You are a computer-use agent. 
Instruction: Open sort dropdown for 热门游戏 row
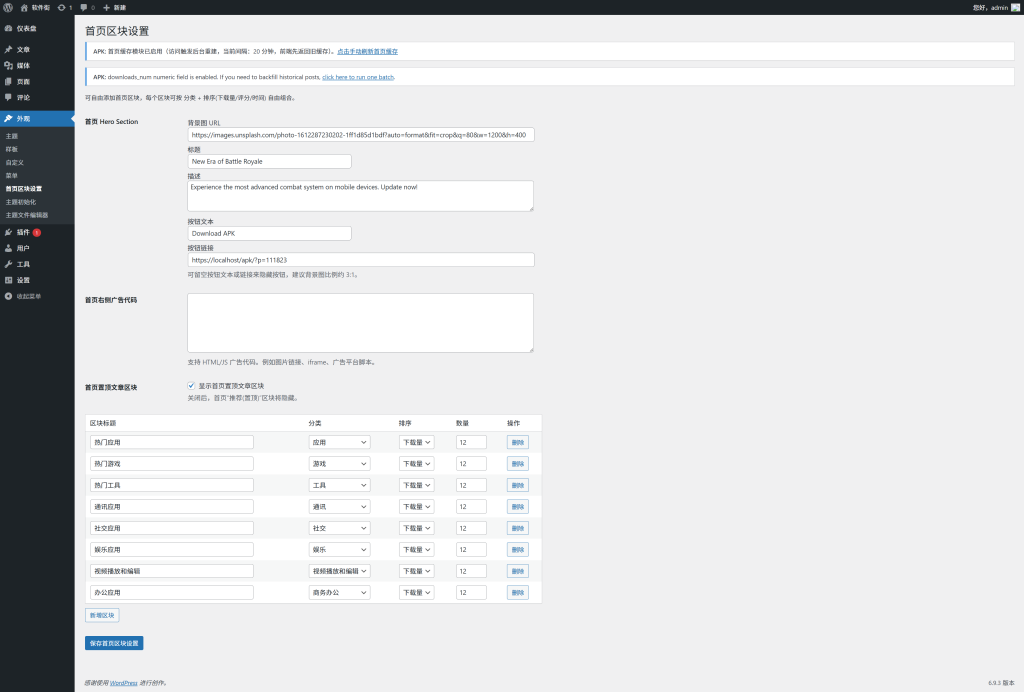click(x=416, y=463)
